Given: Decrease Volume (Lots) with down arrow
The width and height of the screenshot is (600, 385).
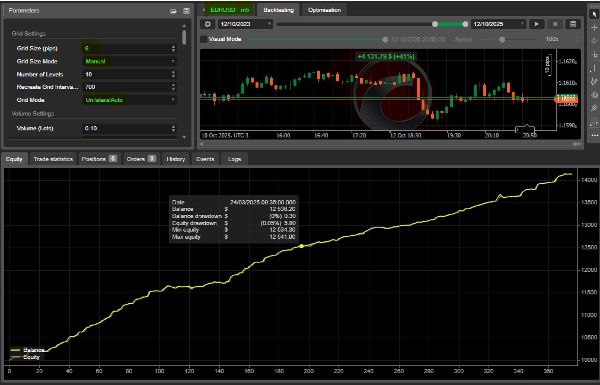Looking at the screenshot, I should point(173,130).
